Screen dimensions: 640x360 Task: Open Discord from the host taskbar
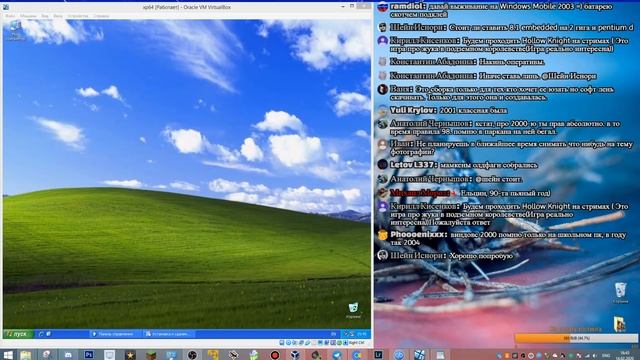click(x=68, y=355)
